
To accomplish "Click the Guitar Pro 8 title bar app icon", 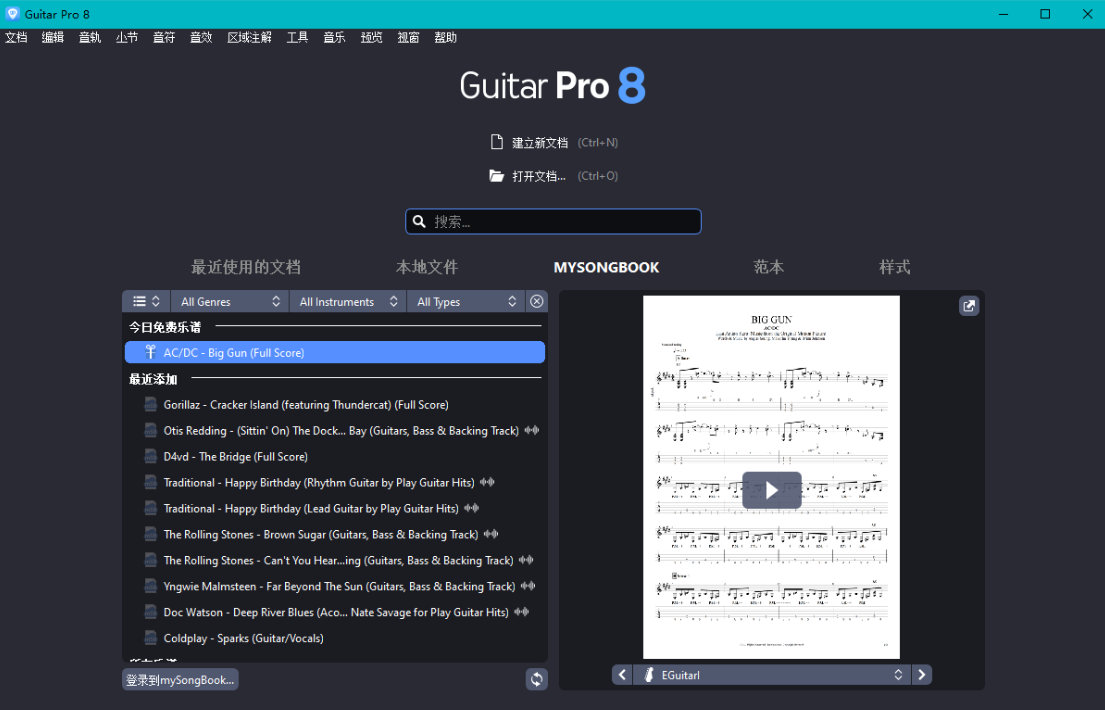I will 13,14.
